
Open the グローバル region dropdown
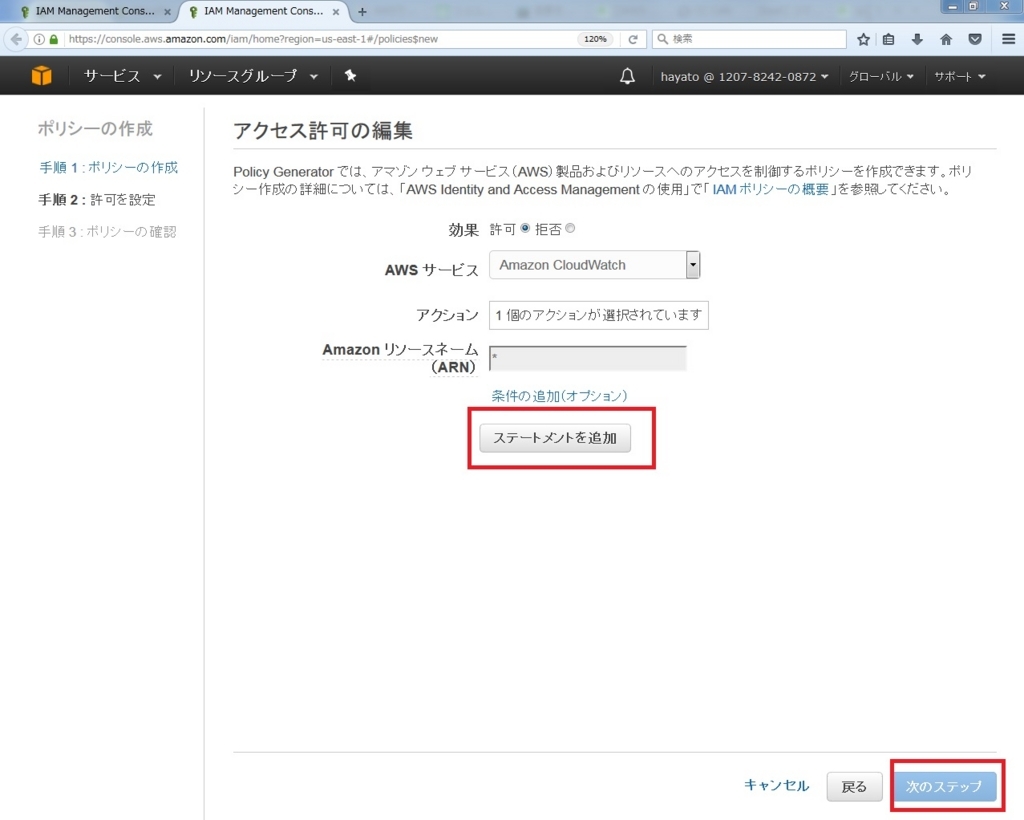click(x=881, y=76)
